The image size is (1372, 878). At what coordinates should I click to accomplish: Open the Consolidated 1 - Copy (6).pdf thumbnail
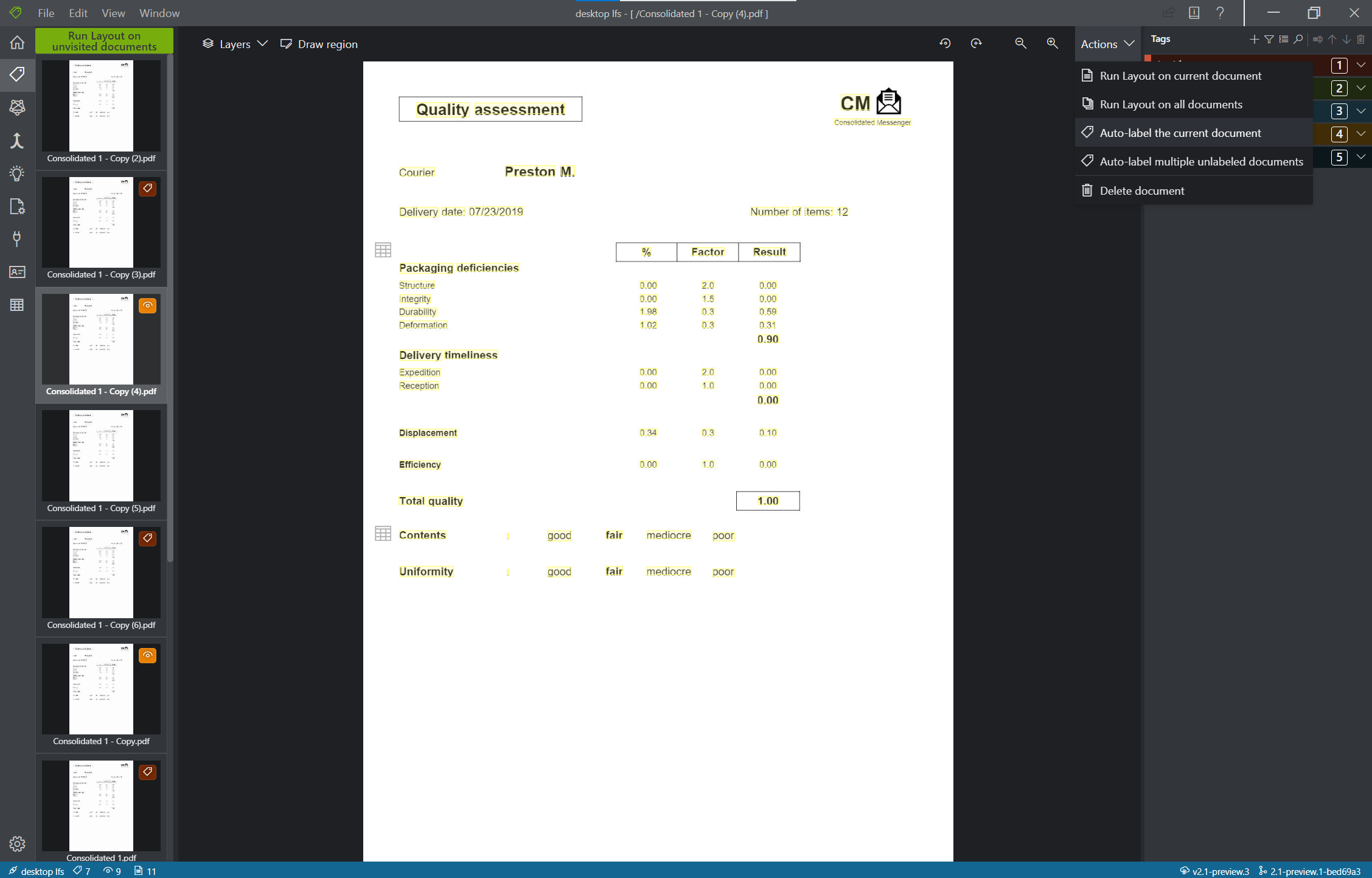point(100,572)
